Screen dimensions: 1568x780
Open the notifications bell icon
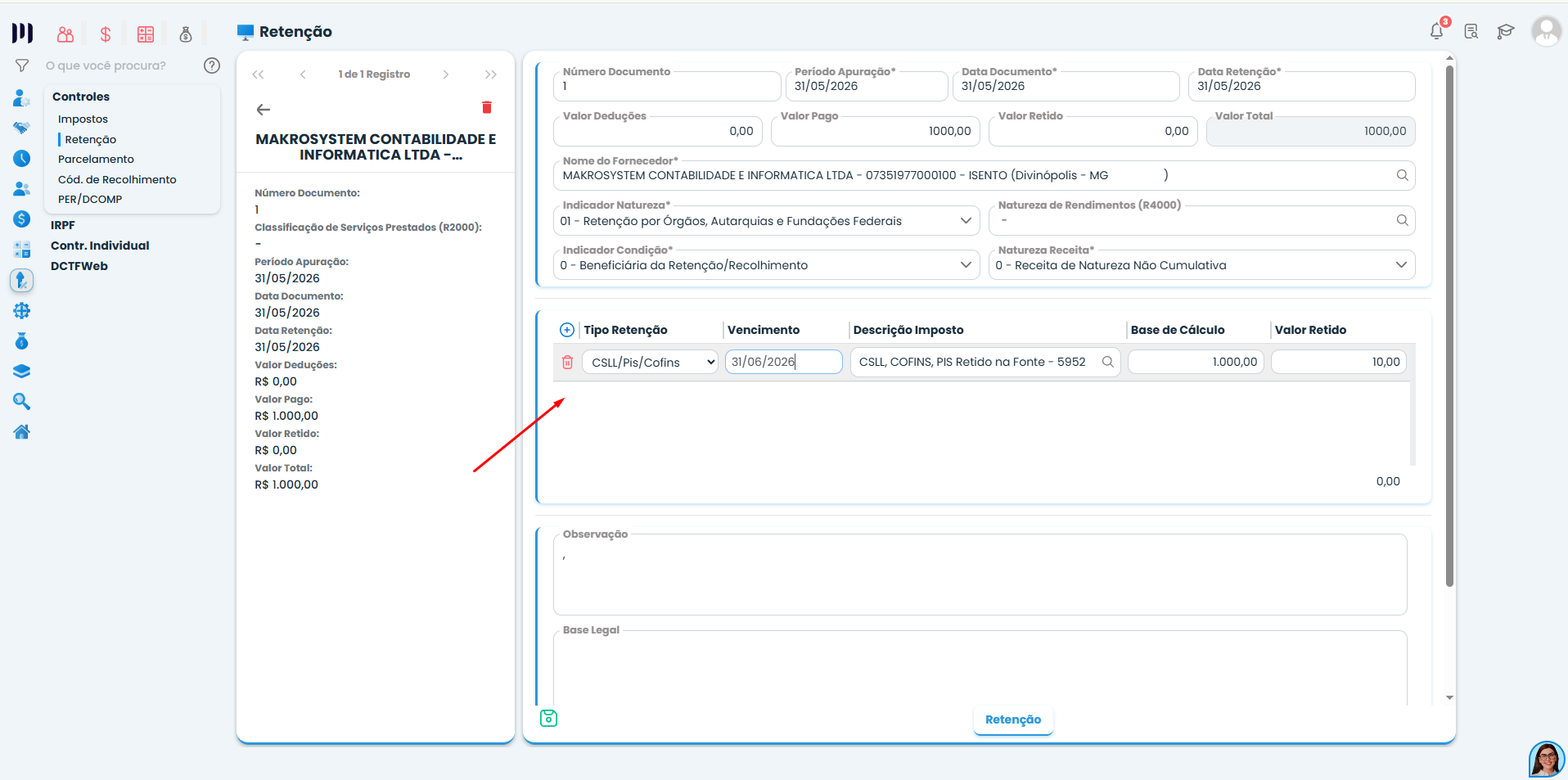[1436, 31]
